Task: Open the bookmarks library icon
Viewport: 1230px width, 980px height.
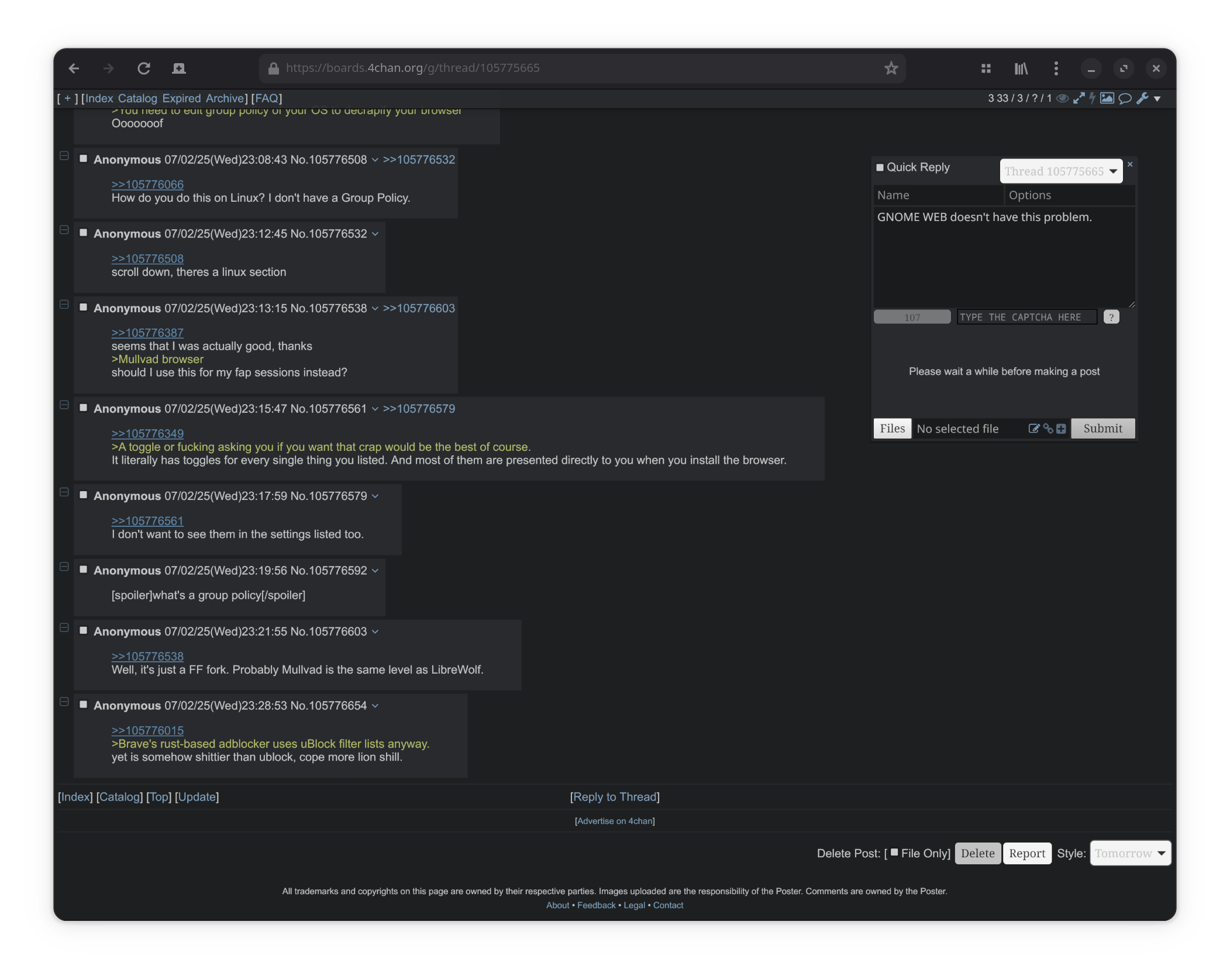Action: tap(1021, 68)
